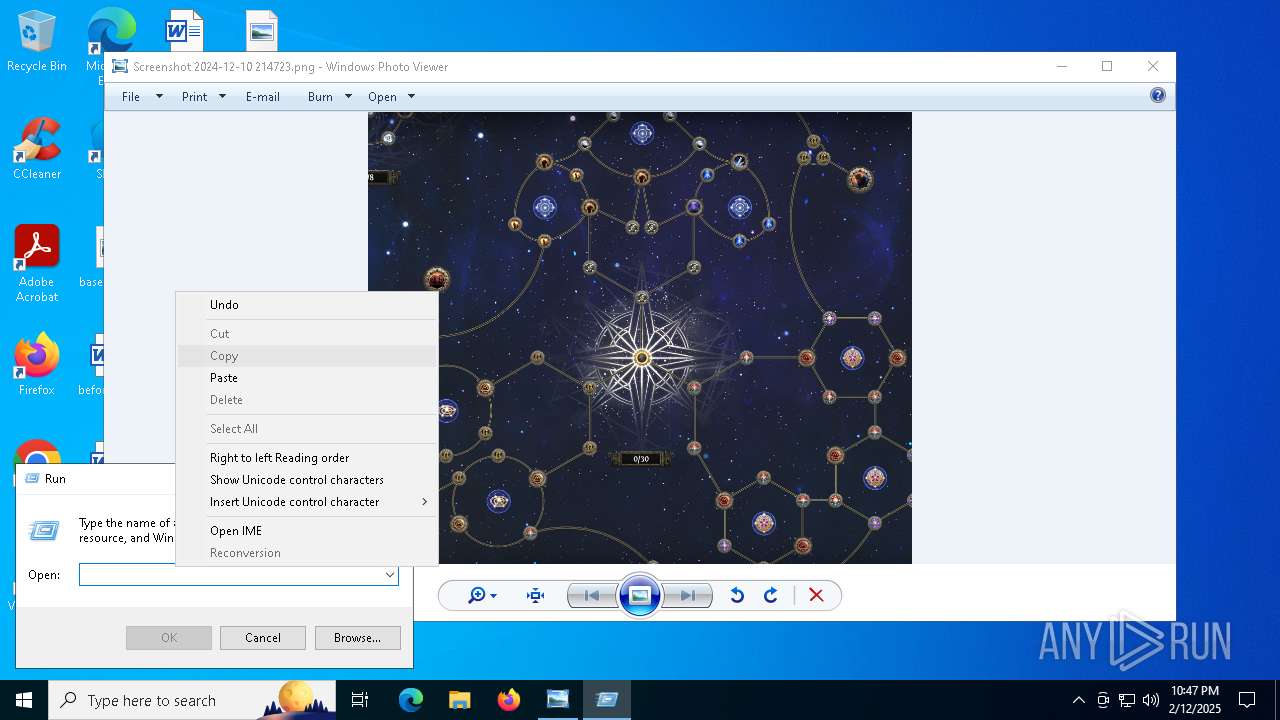1280x720 pixels.
Task: Choose Undo in the context menu
Action: (x=307, y=305)
